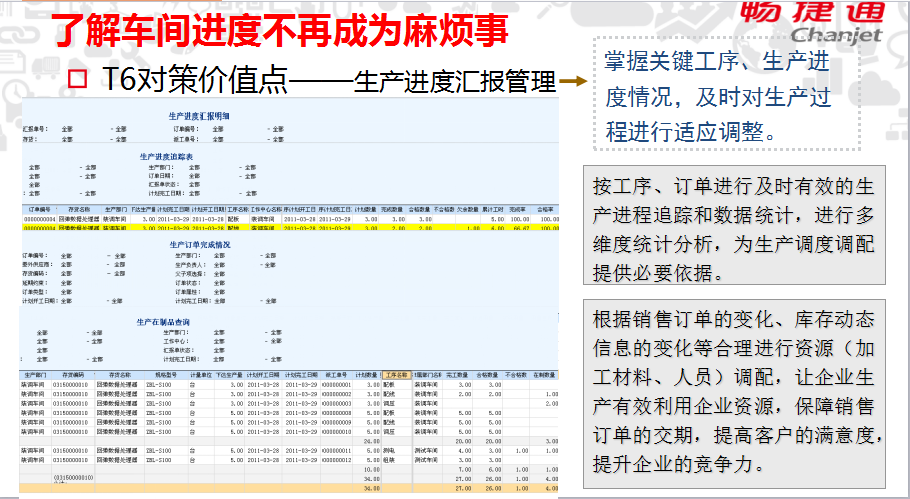
Task: Click the orange grand total row at bottom
Action: [x=289, y=489]
